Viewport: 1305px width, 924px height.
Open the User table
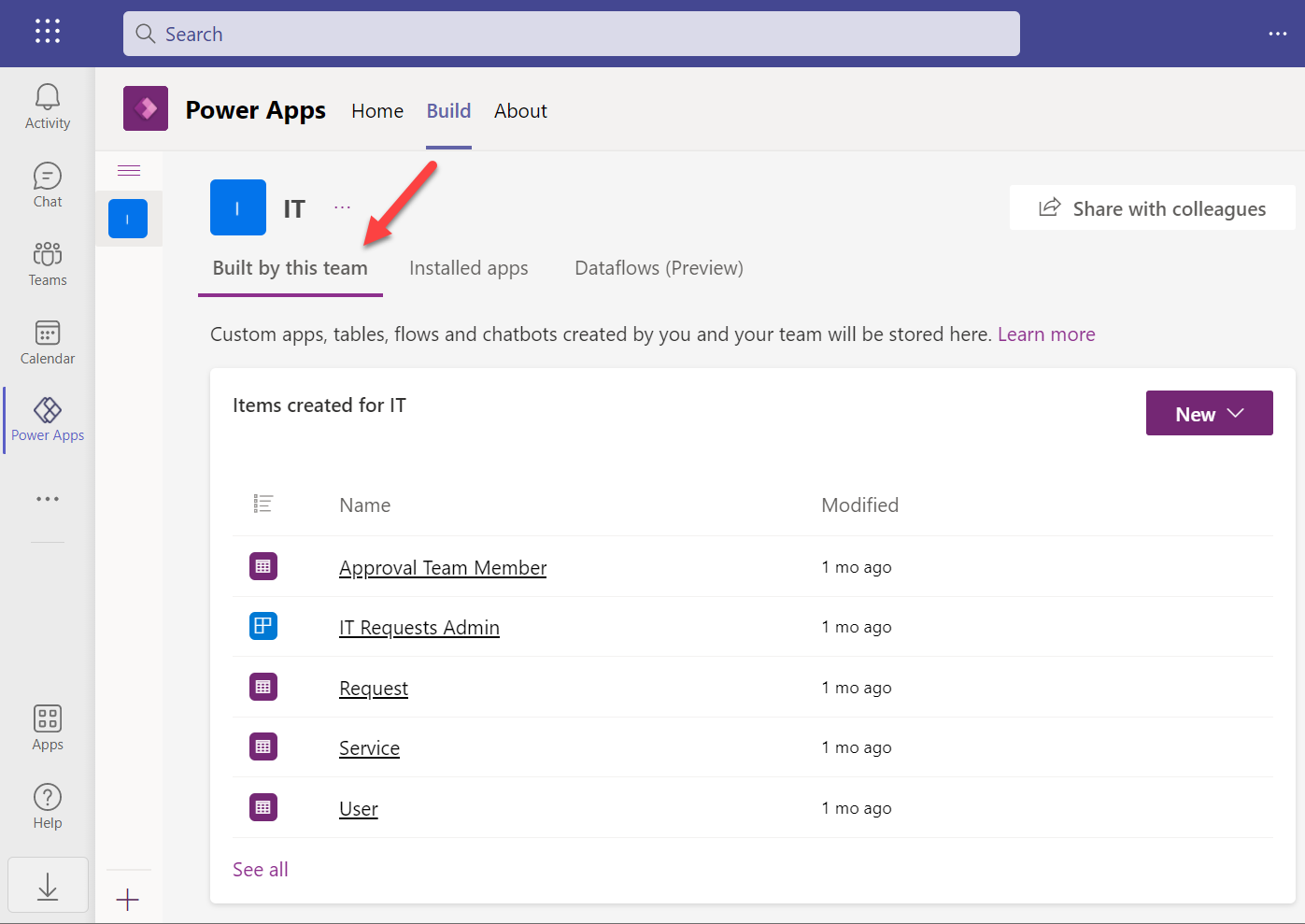pos(359,809)
